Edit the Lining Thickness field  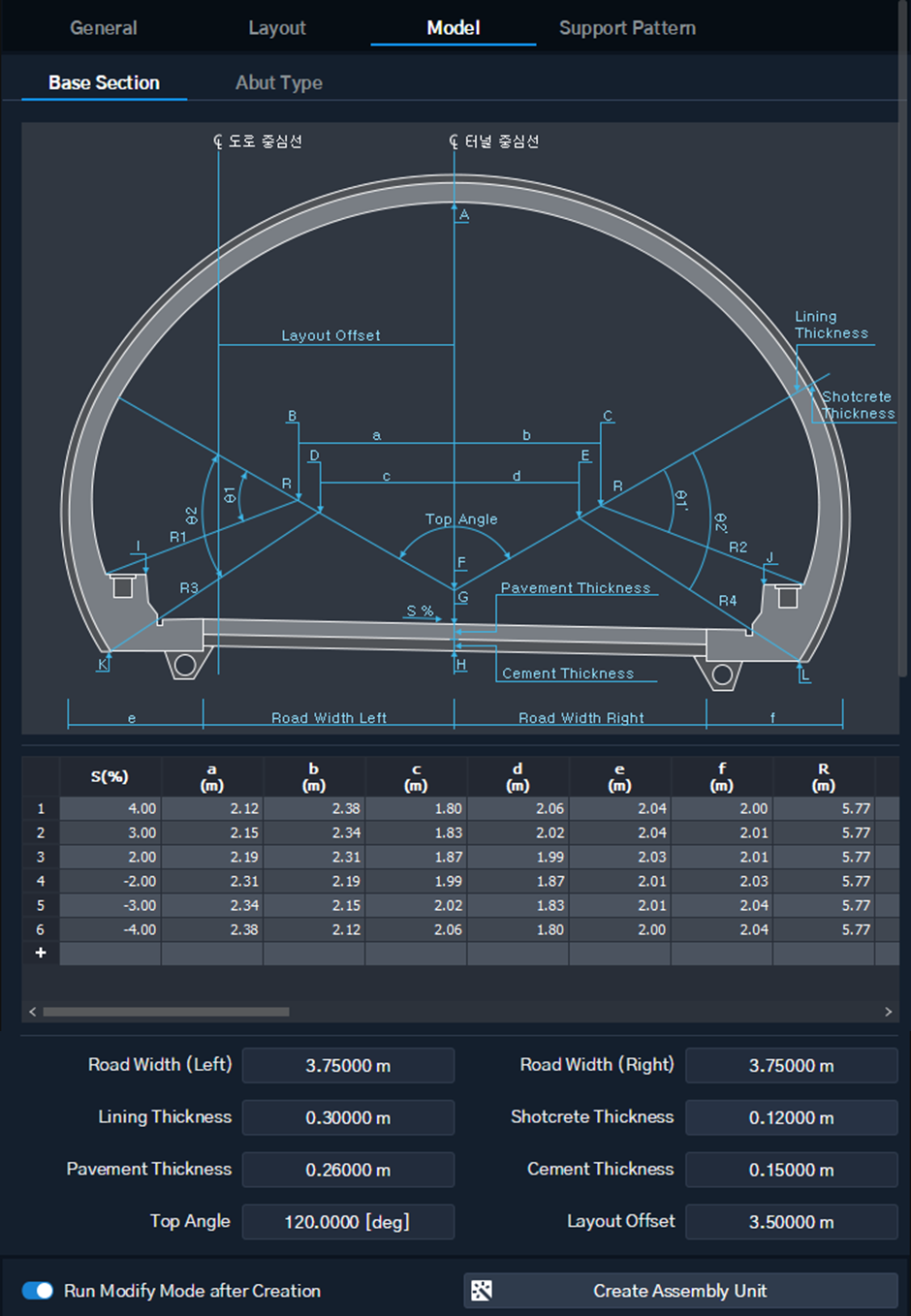[348, 1118]
